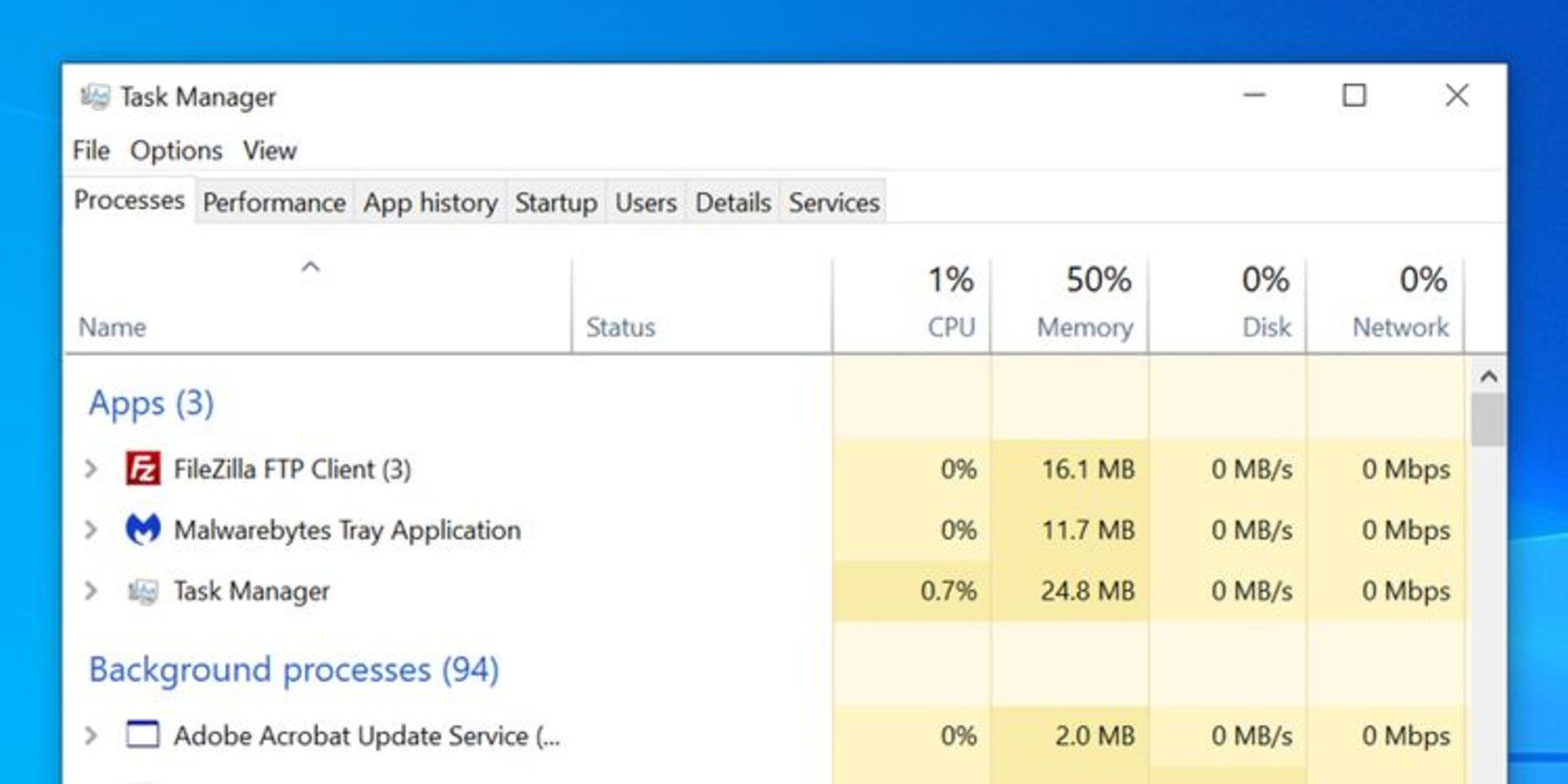The width and height of the screenshot is (1568, 784).
Task: Sort by the Status column header
Action: [702, 305]
